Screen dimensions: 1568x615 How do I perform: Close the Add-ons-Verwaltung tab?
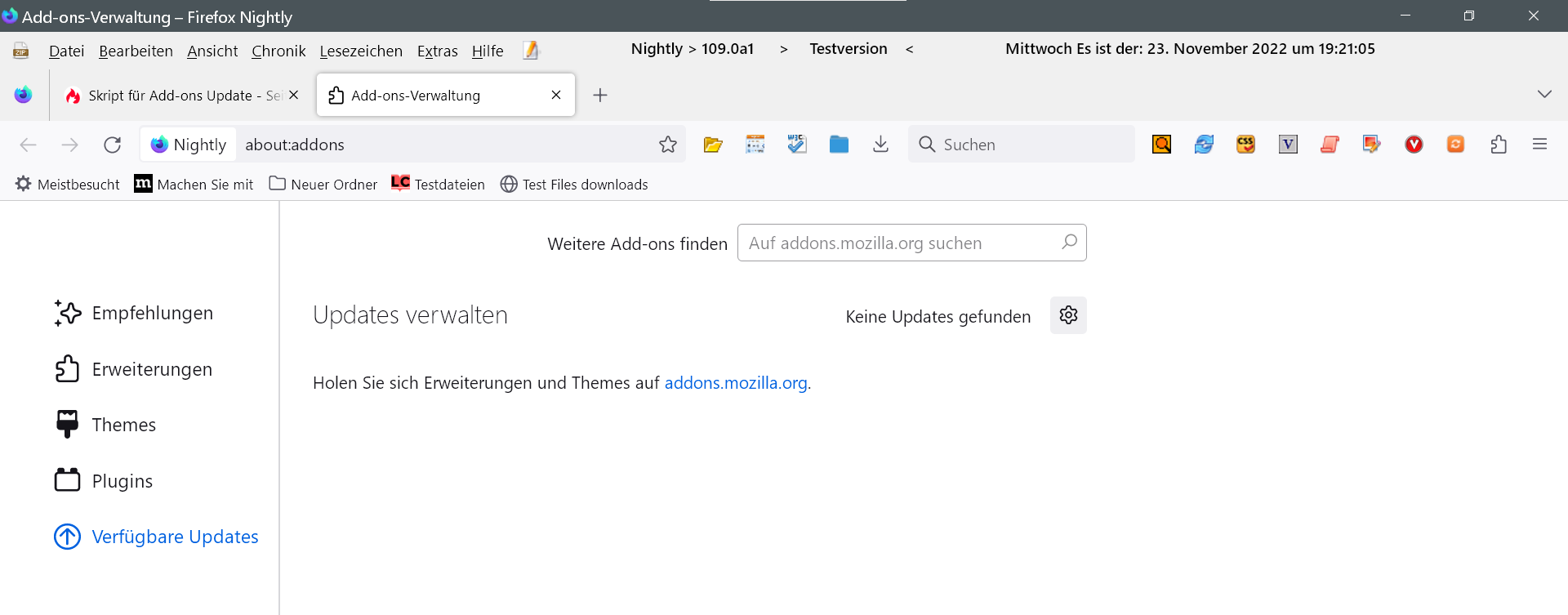pyautogui.click(x=556, y=95)
